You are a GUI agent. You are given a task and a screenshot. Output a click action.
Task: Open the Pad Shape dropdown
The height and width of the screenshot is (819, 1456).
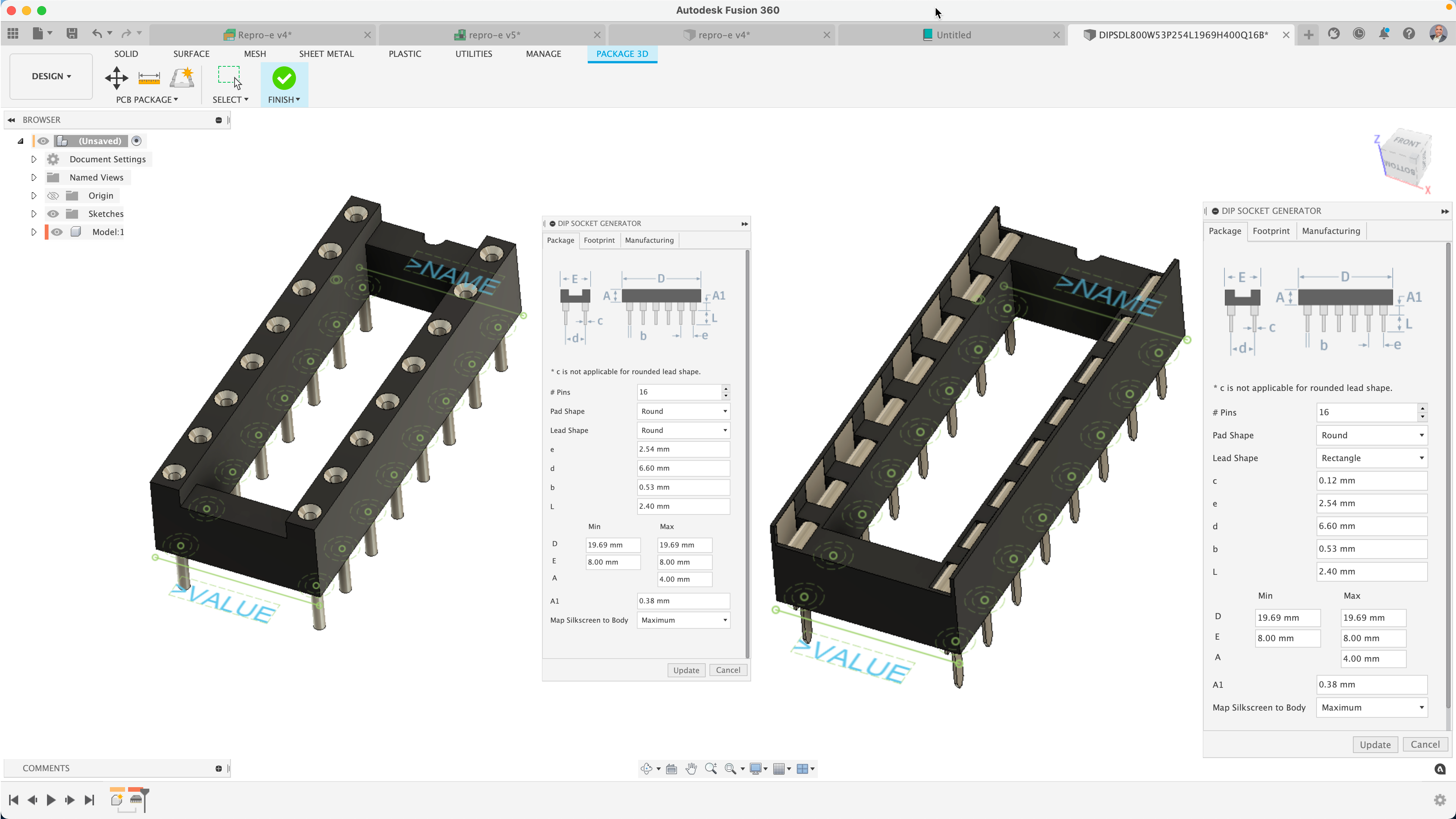(x=683, y=411)
